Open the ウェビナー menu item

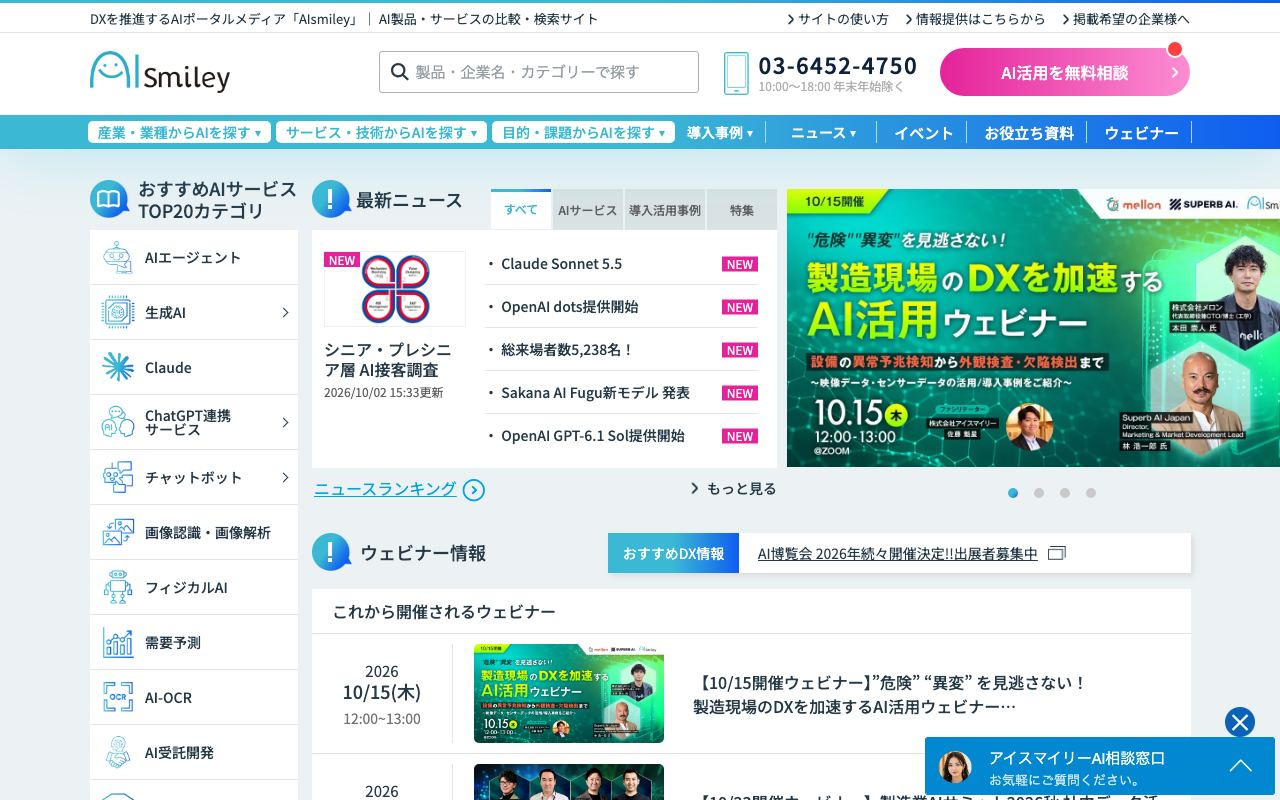[1141, 132]
